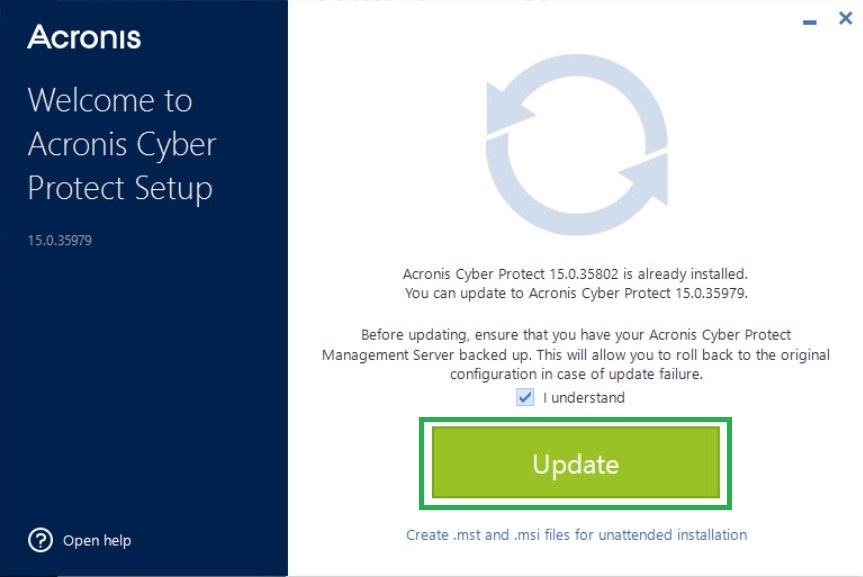The width and height of the screenshot is (863, 577).
Task: Click the update availability message text
Action: pyautogui.click(x=575, y=283)
